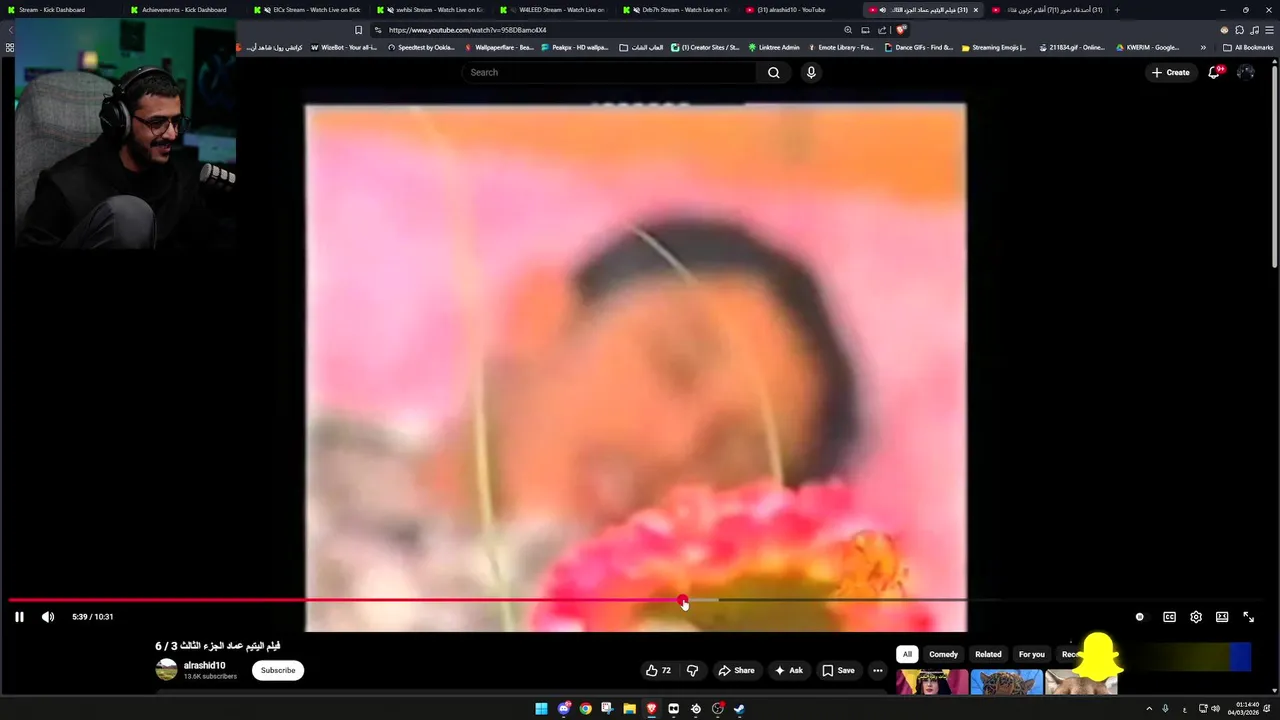Open the Create menu

tap(1170, 72)
